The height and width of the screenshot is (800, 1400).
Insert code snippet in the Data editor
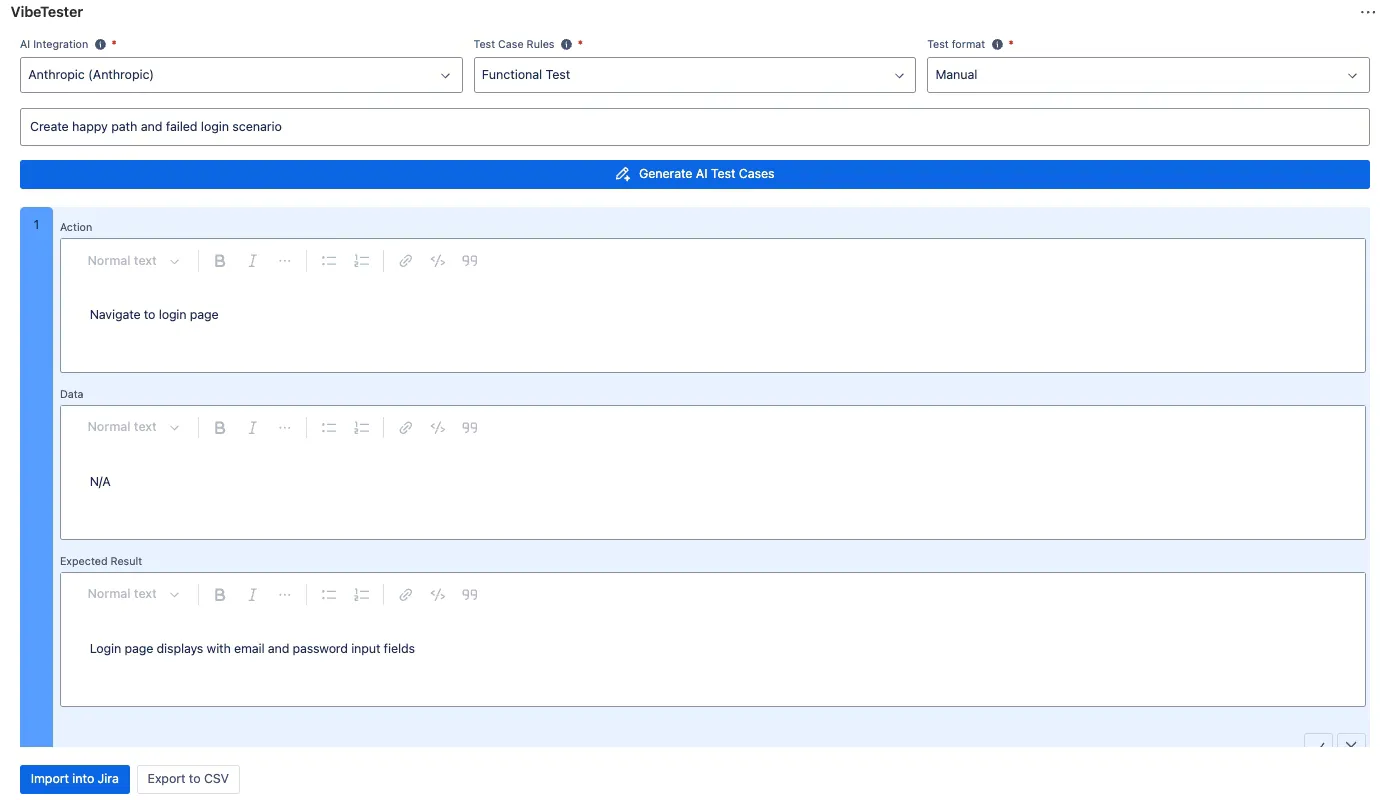click(x=437, y=427)
